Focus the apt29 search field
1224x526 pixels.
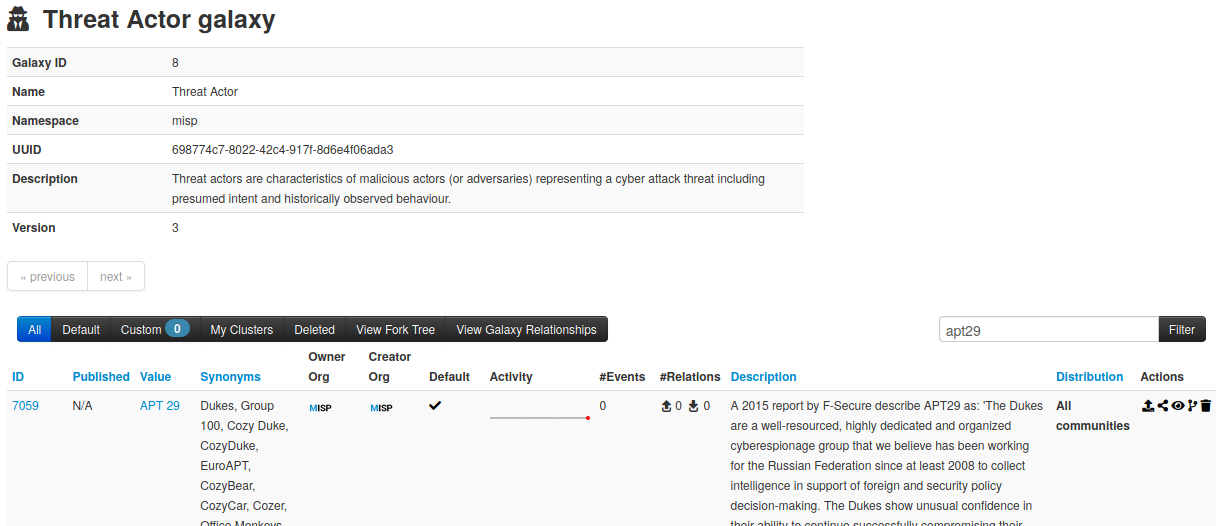[x=1048, y=330]
